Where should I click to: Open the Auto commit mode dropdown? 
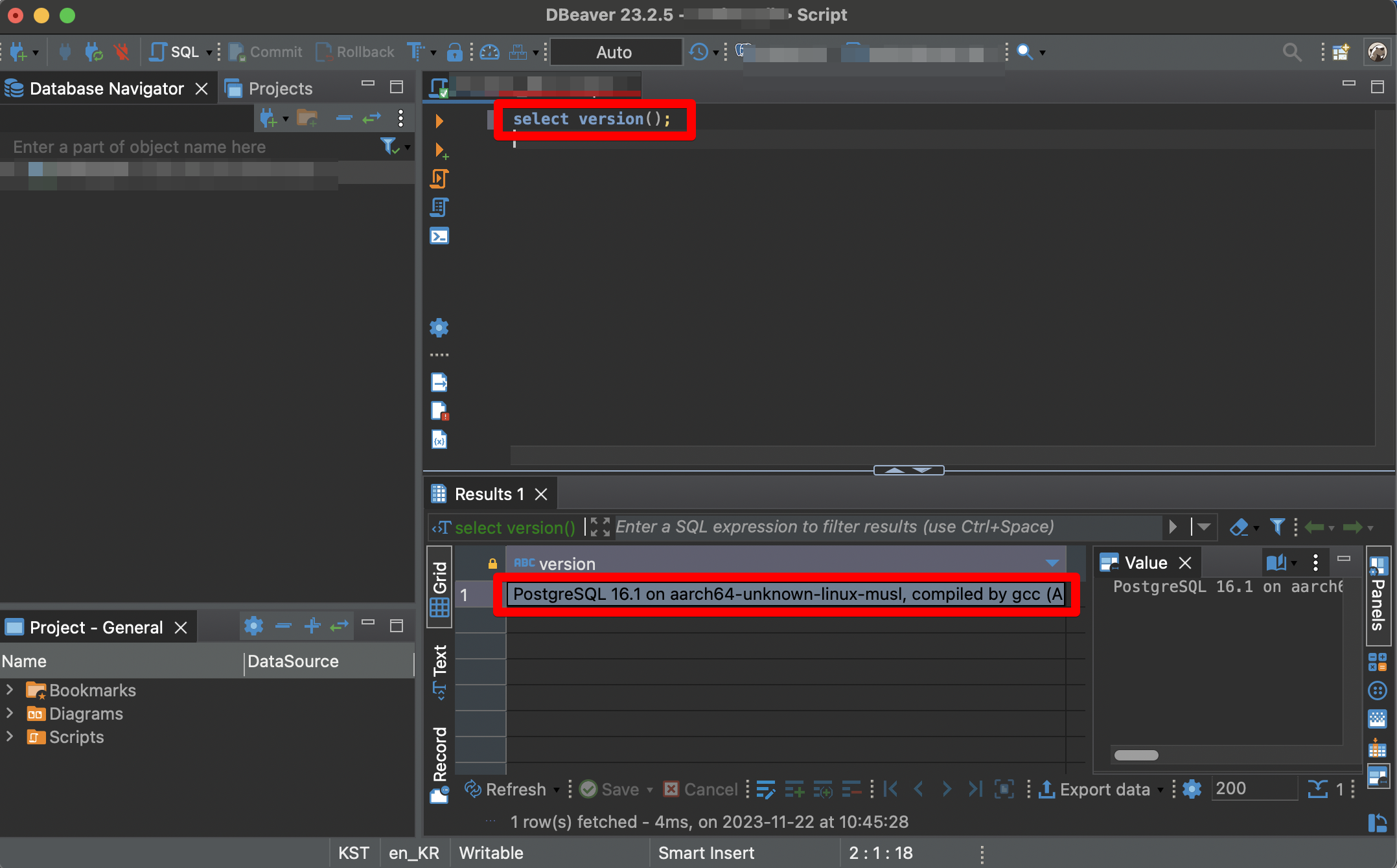click(614, 52)
